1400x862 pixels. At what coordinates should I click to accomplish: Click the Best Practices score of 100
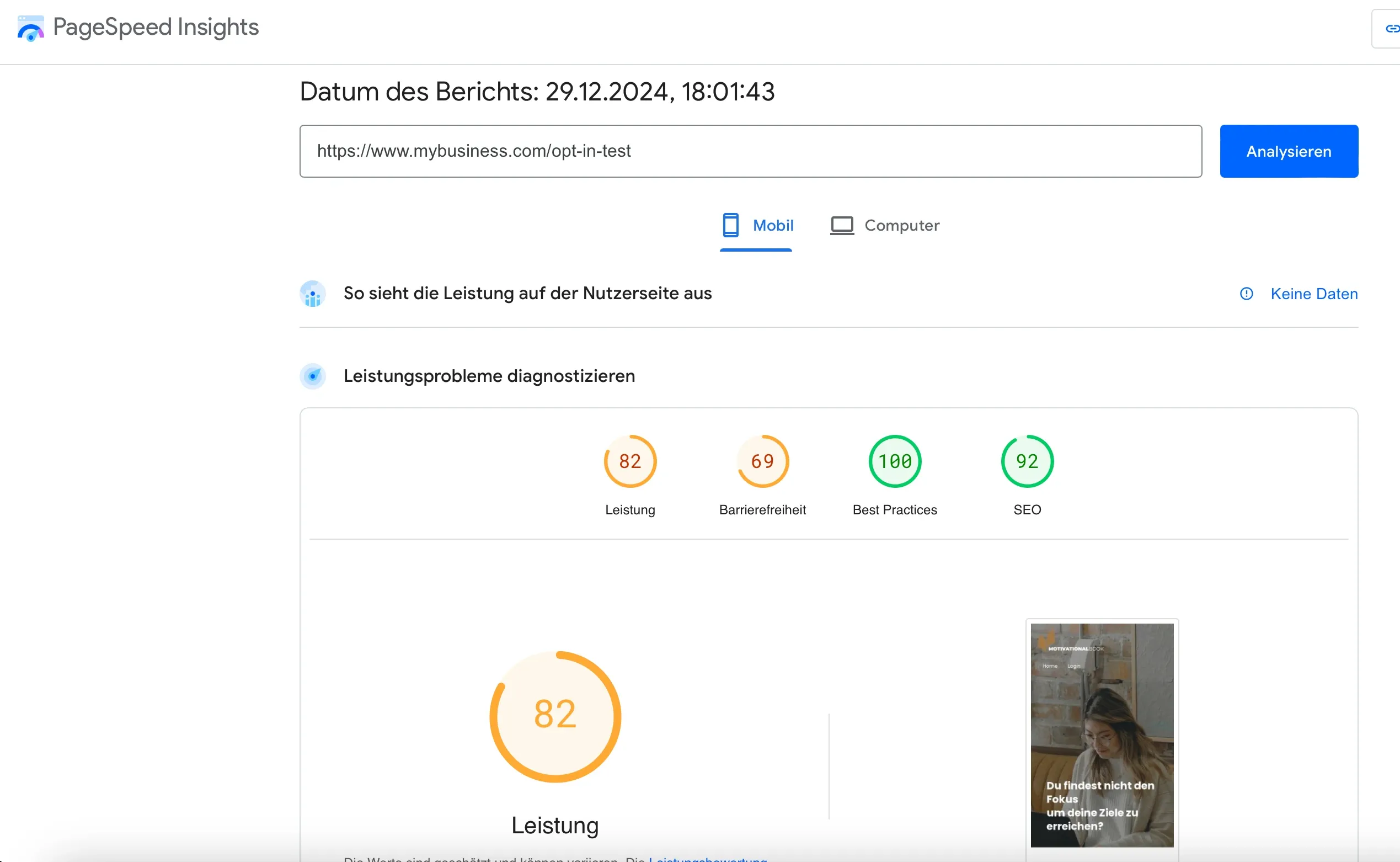tap(894, 461)
